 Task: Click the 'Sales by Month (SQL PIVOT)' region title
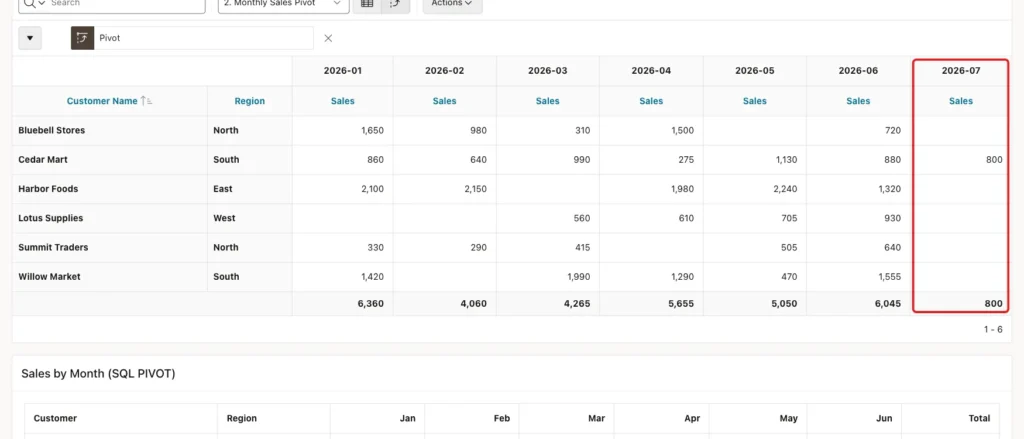click(x=98, y=374)
